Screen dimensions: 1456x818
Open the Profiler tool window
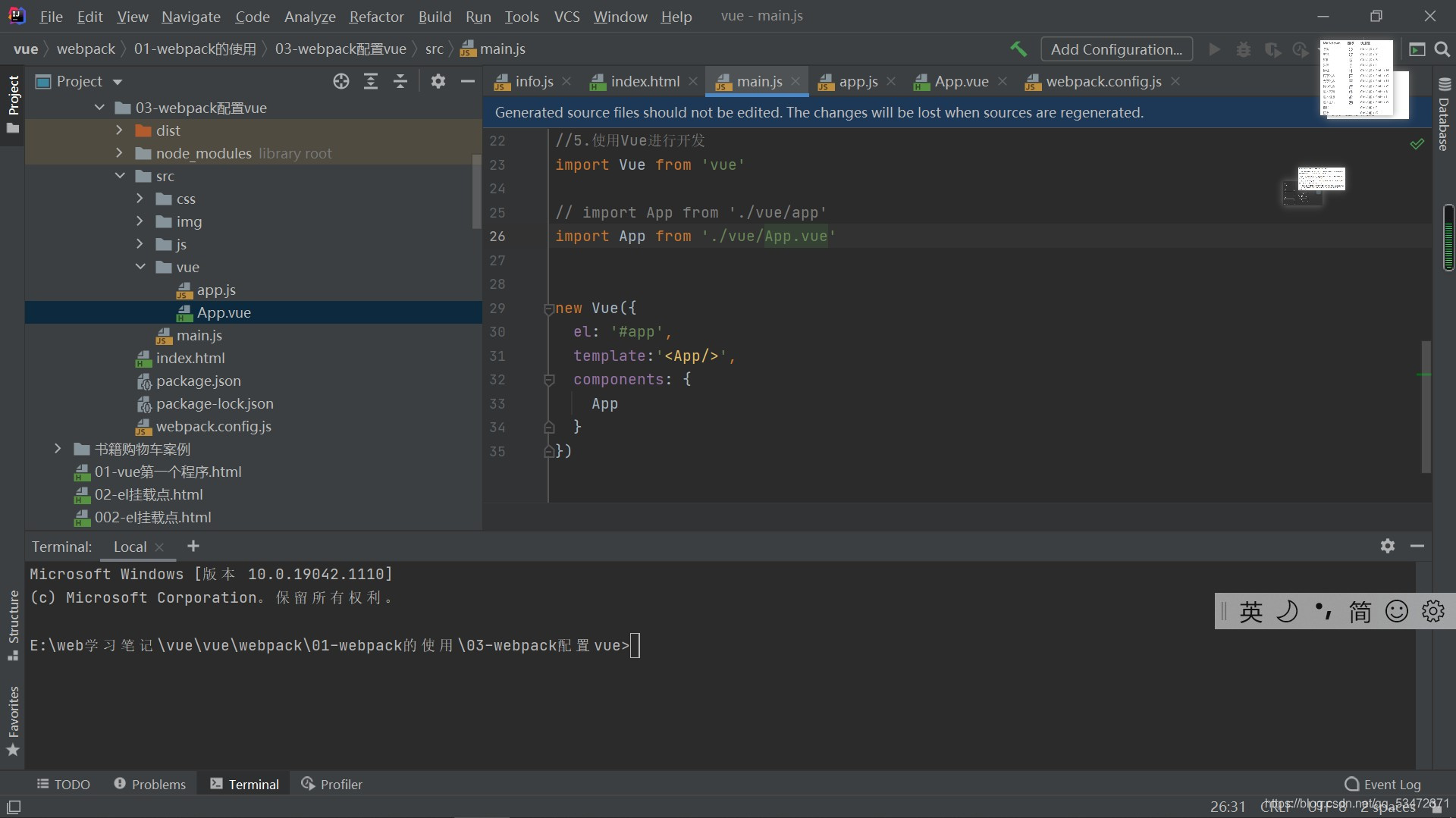tap(332, 784)
